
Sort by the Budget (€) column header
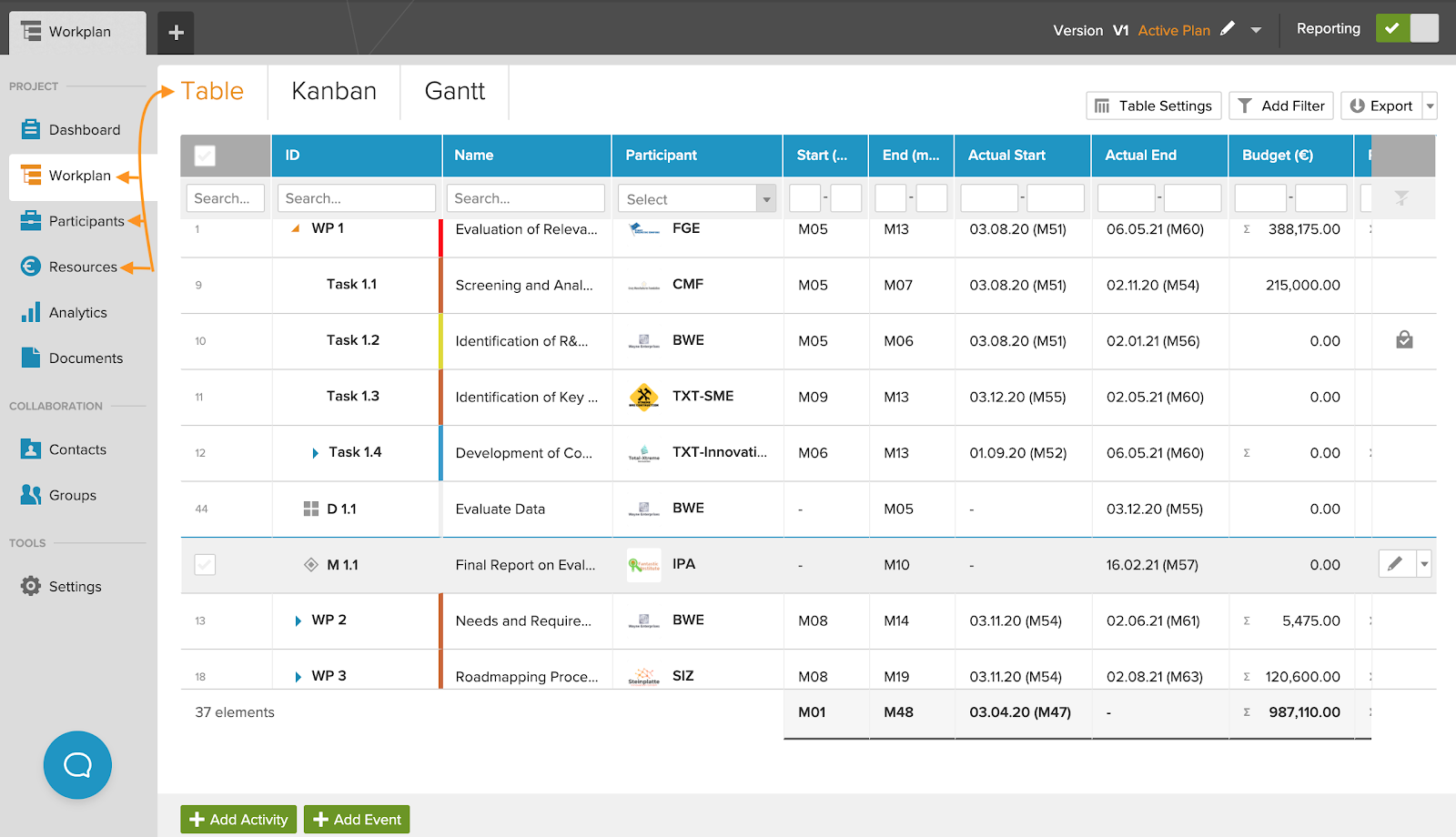1291,156
